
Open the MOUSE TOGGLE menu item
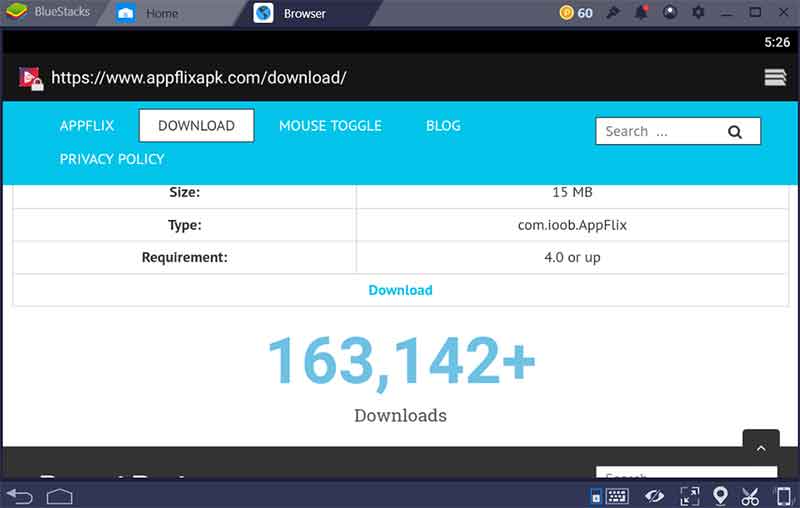pyautogui.click(x=330, y=125)
